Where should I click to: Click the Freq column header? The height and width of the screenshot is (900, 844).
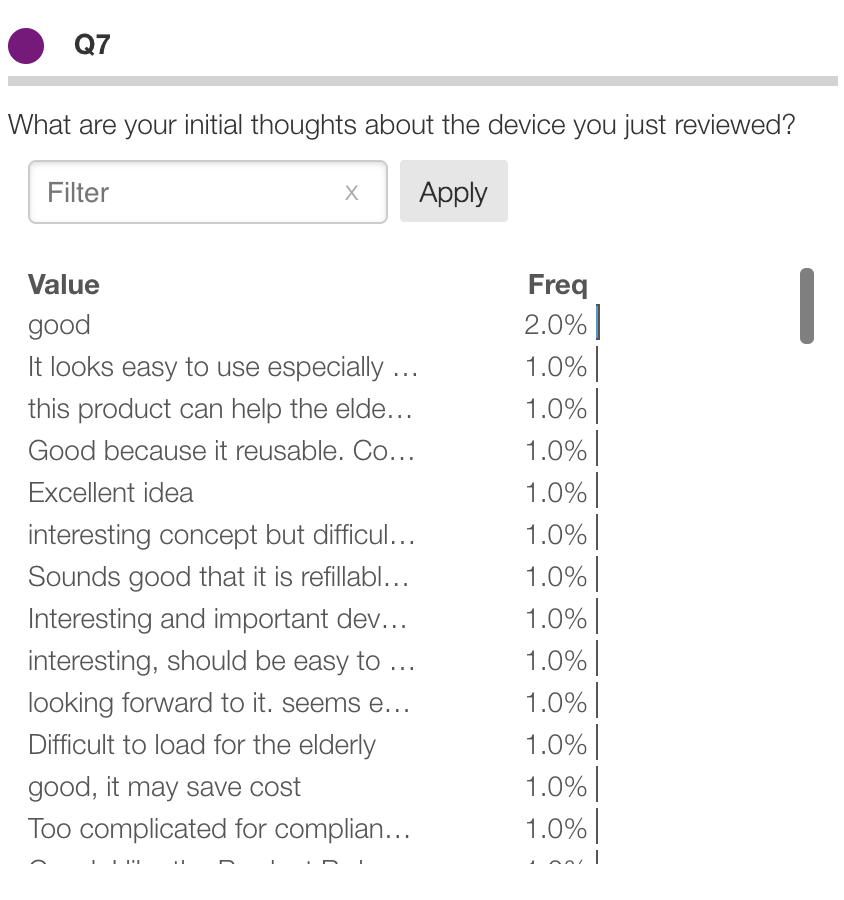[x=557, y=285]
